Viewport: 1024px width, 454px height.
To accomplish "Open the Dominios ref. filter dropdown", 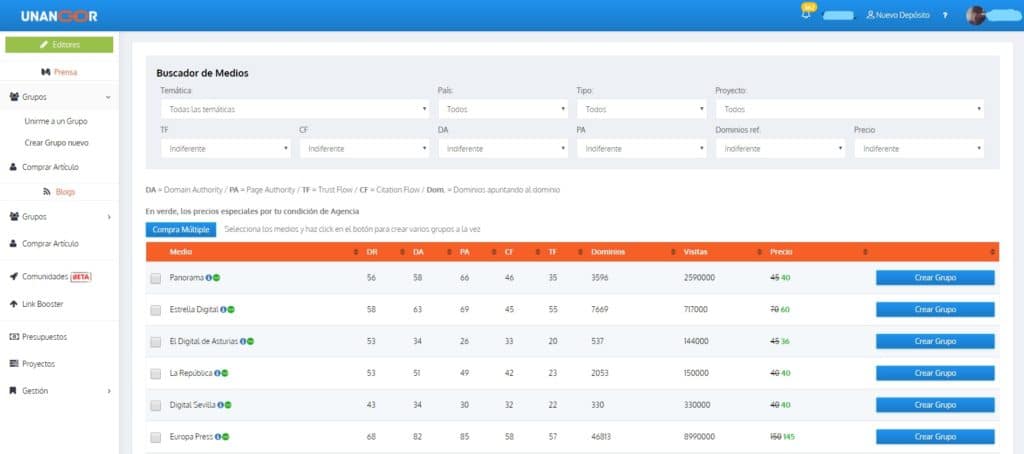I will 780,149.
